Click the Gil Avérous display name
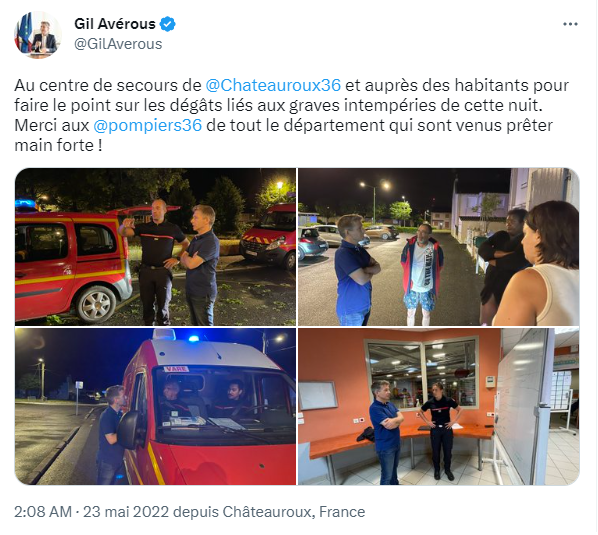The width and height of the screenshot is (598, 535). 115,24
